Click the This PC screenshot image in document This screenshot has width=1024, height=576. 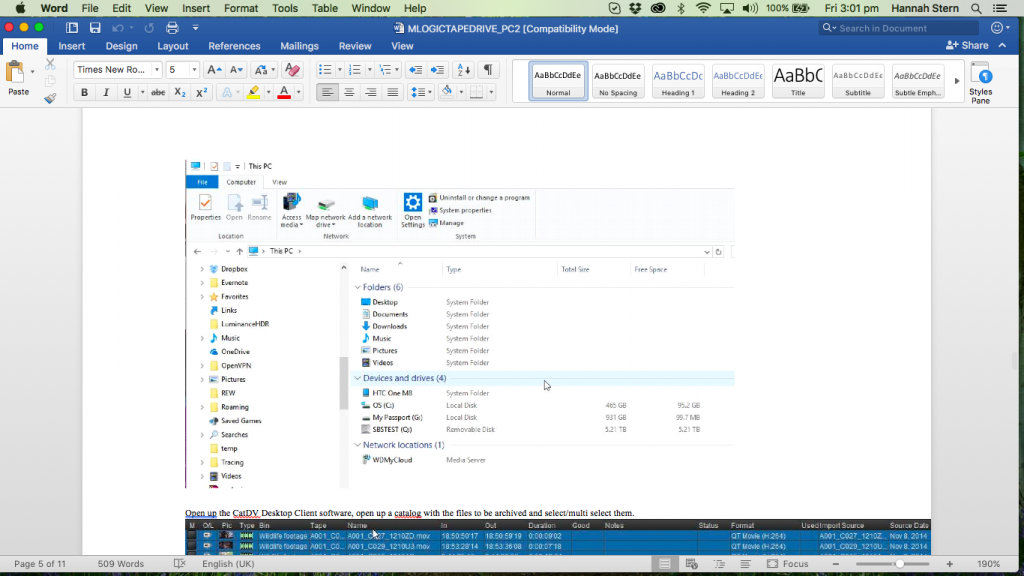(460, 323)
